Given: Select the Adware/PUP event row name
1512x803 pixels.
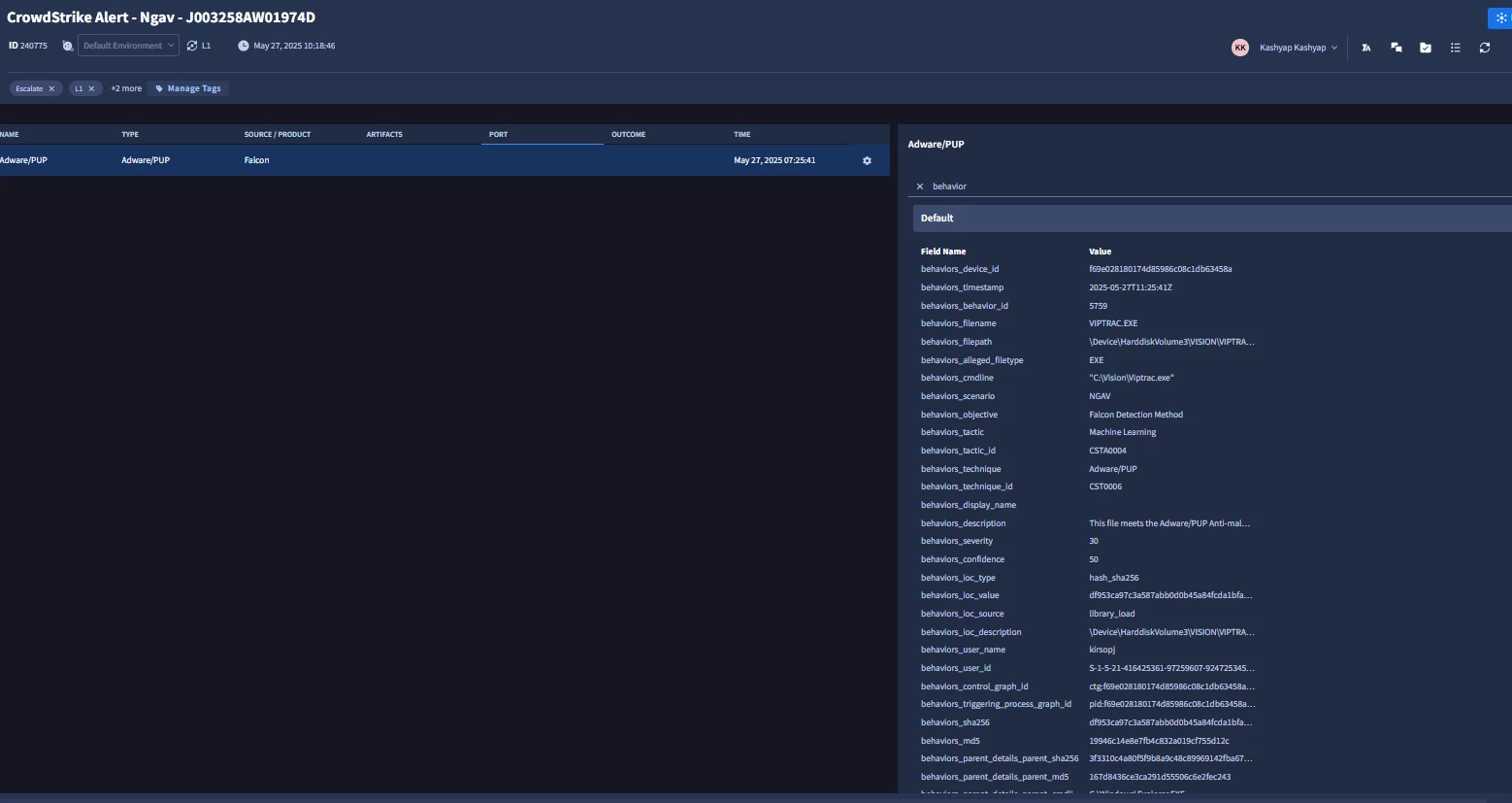Looking at the screenshot, I should click(x=24, y=160).
